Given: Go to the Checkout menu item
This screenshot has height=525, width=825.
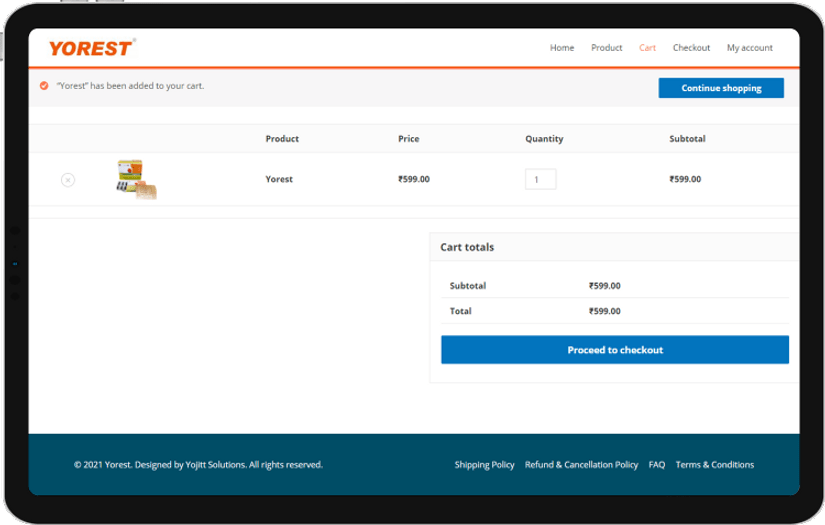Looking at the screenshot, I should coord(691,48).
